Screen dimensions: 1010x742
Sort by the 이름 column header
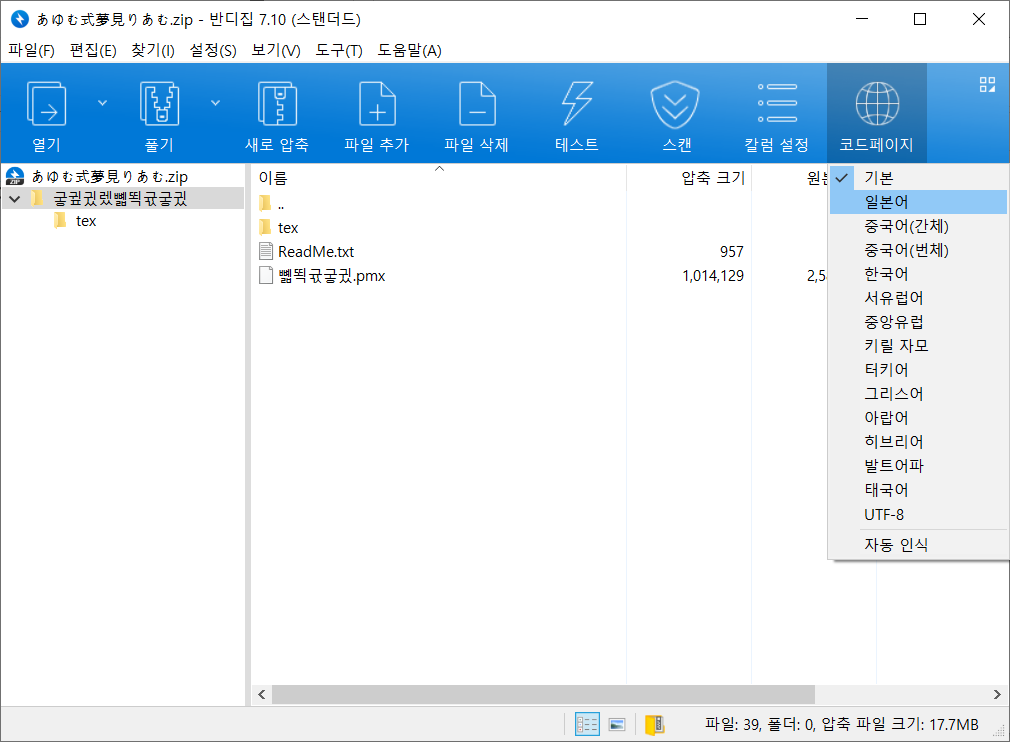(x=273, y=178)
